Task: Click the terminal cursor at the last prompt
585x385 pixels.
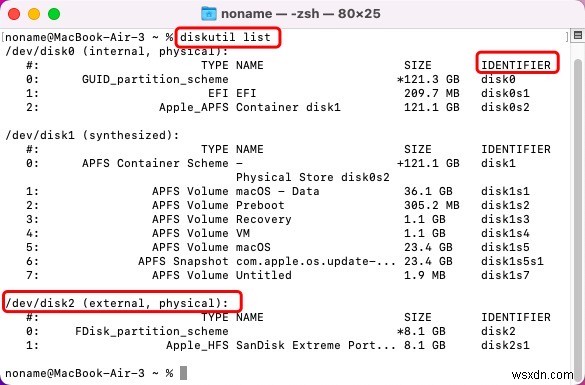Action: 183,373
